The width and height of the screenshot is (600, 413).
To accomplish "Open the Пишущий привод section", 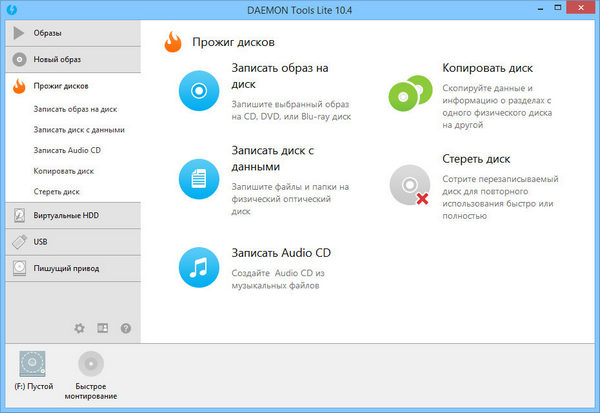I will coord(70,268).
